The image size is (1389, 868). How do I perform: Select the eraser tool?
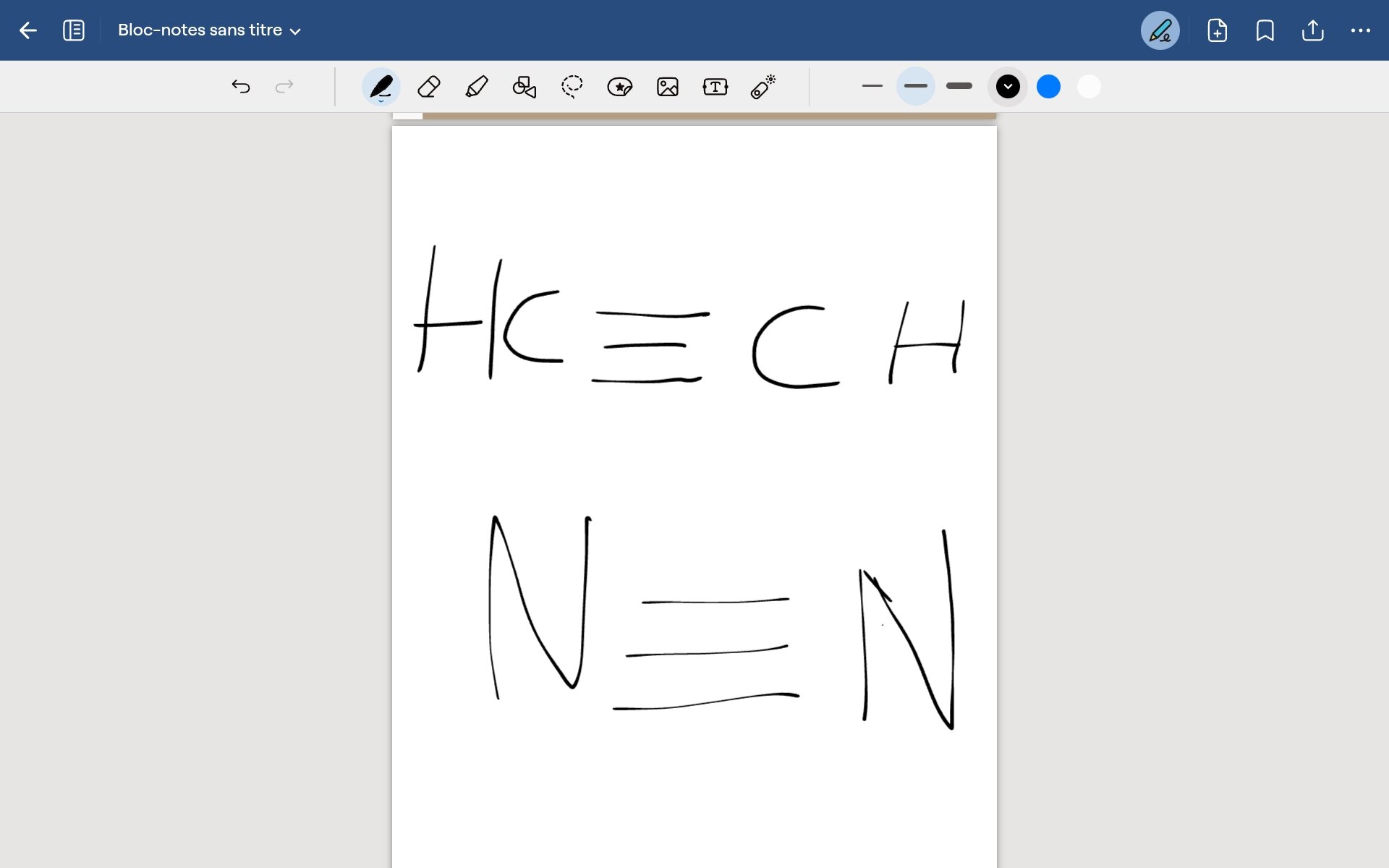pos(429,87)
